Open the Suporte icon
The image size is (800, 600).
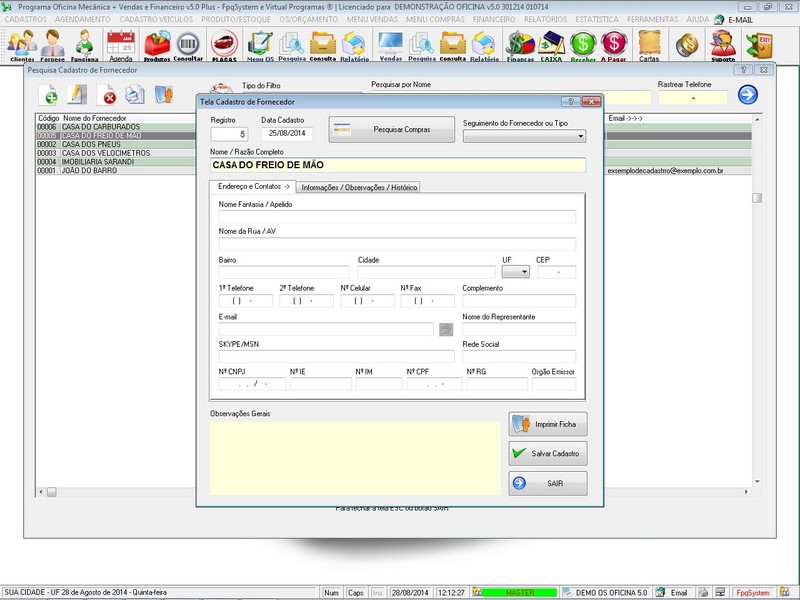(x=723, y=45)
